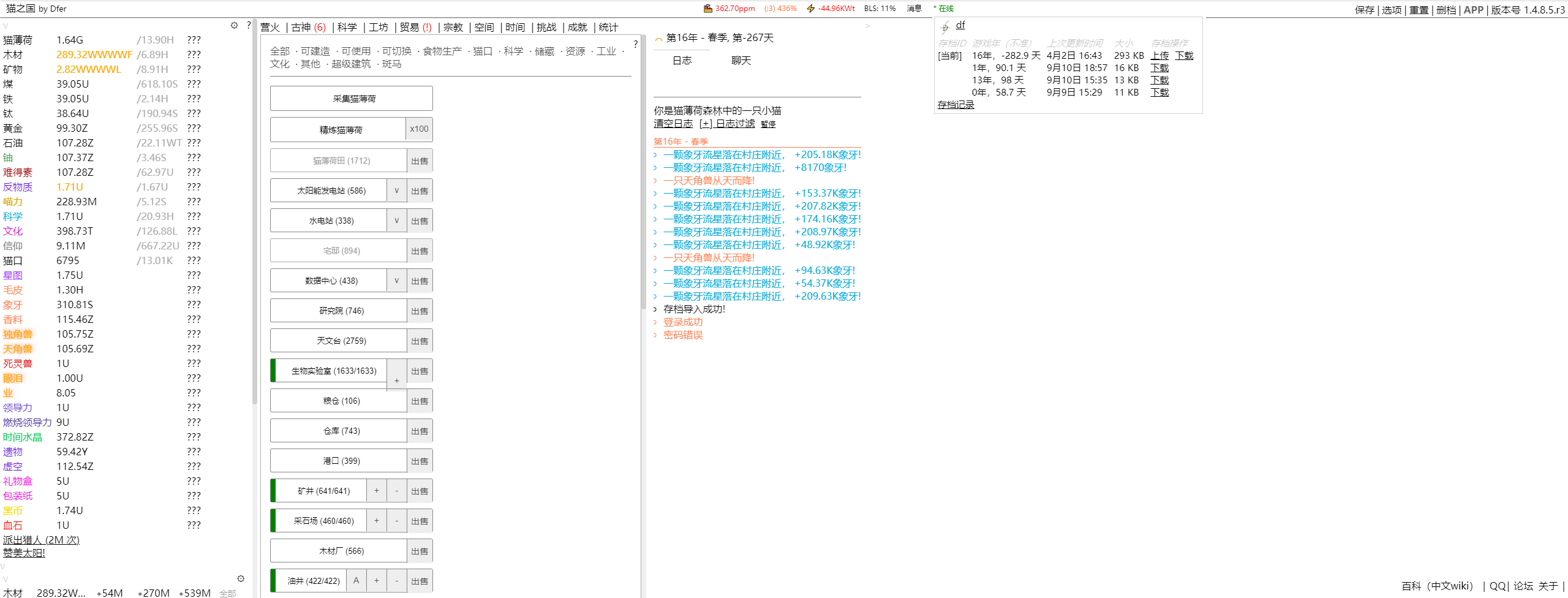Click the 派出猎人 send hunters link

(x=41, y=540)
